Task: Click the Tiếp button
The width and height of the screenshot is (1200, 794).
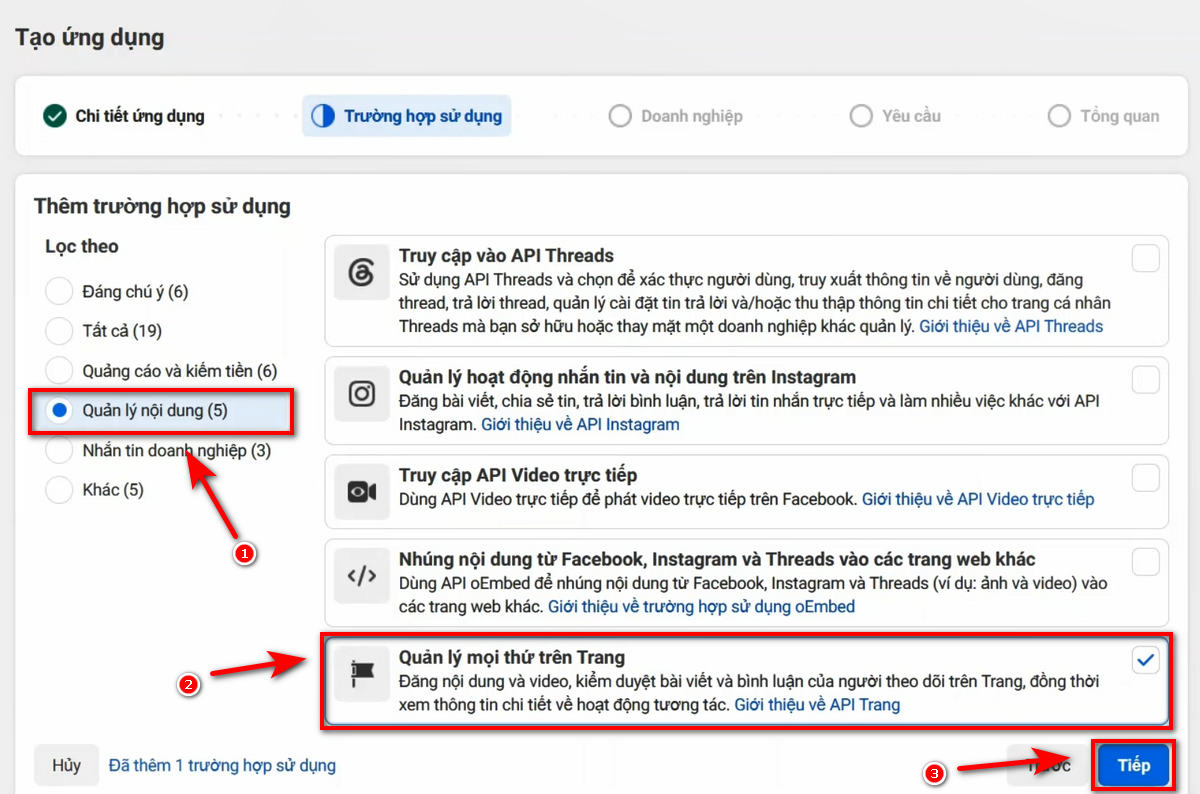Action: 1134,766
